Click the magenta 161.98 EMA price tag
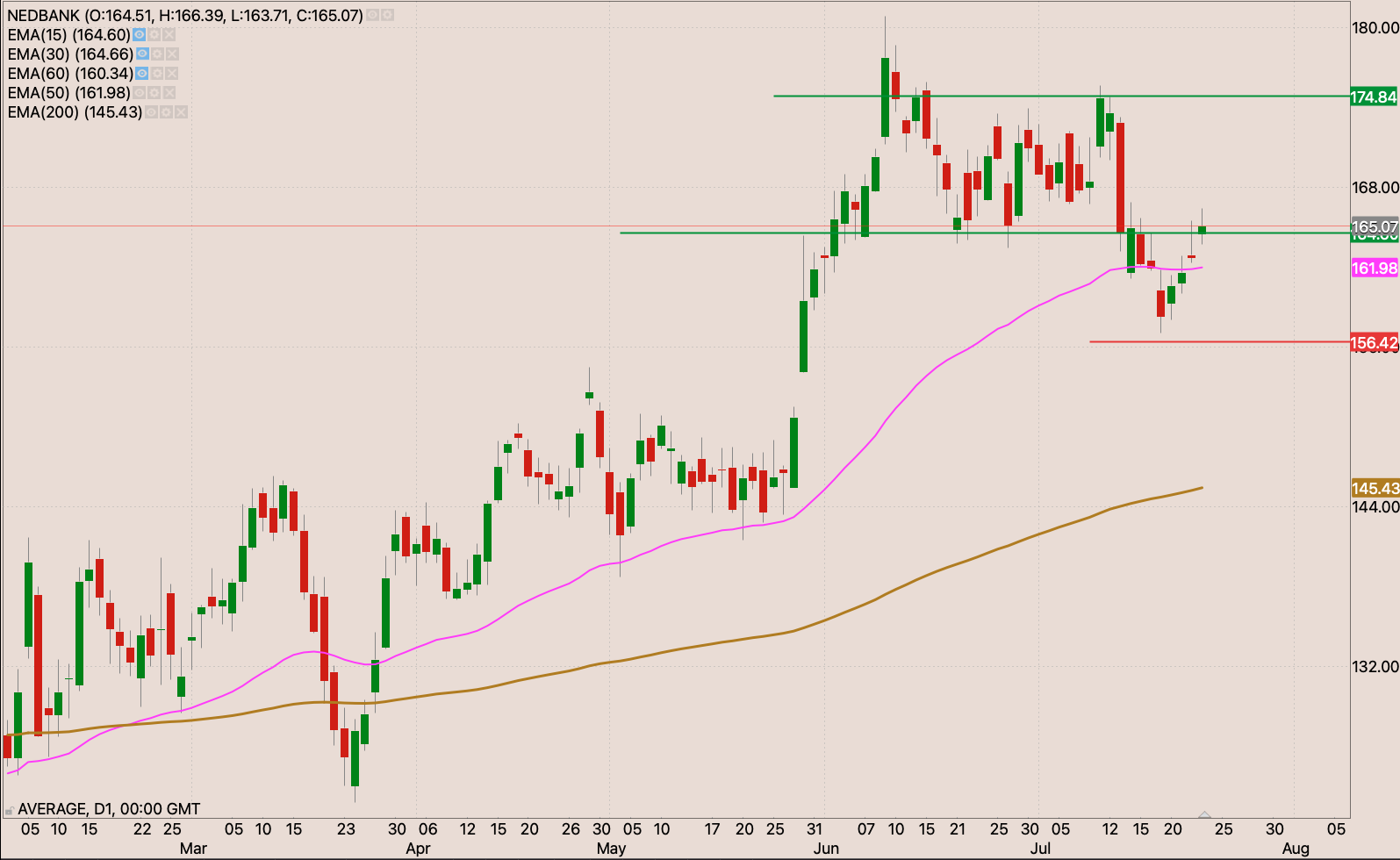This screenshot has height=860, width=1400. click(x=1374, y=269)
